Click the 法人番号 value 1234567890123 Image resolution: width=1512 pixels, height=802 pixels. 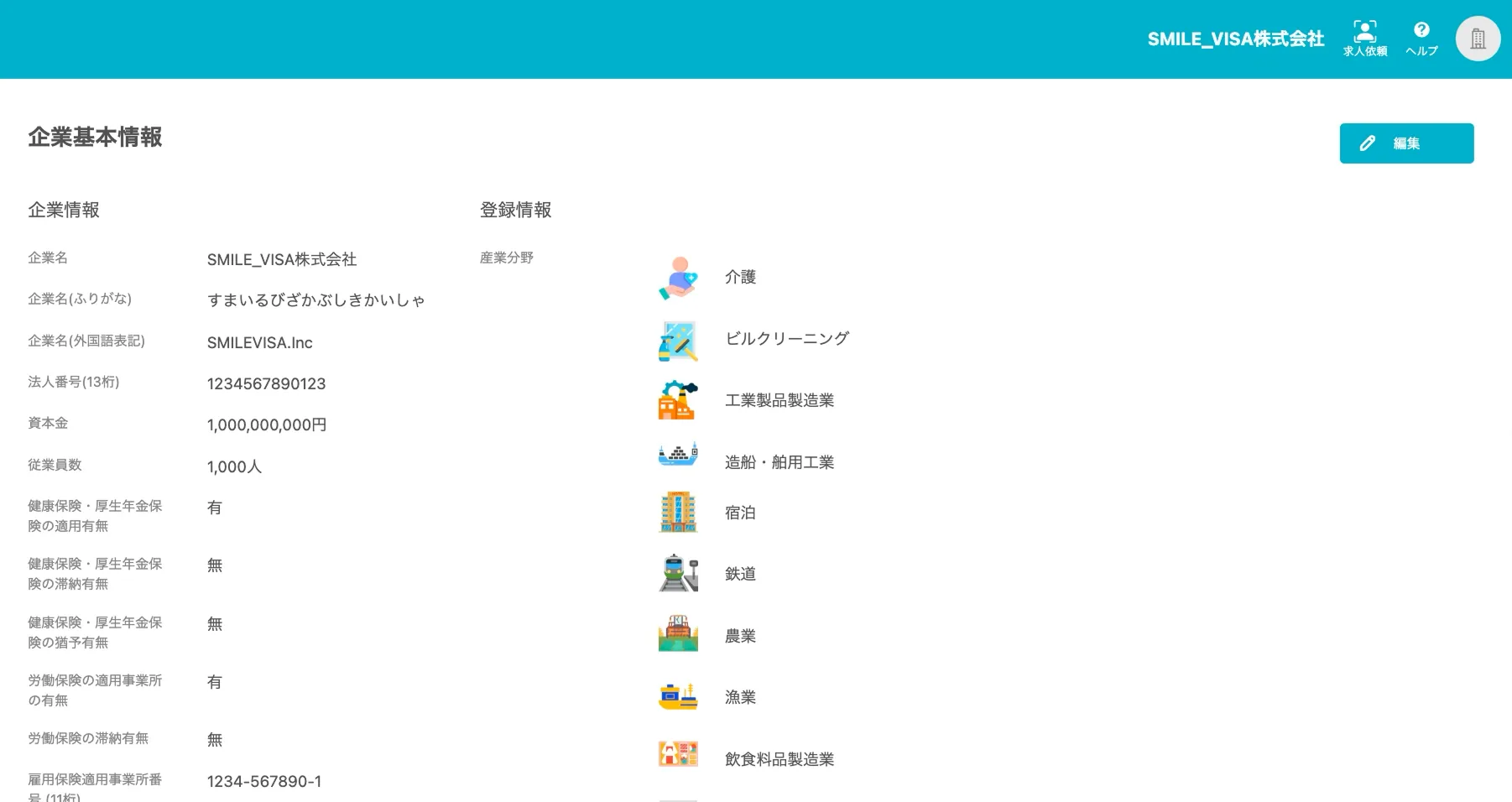[266, 383]
